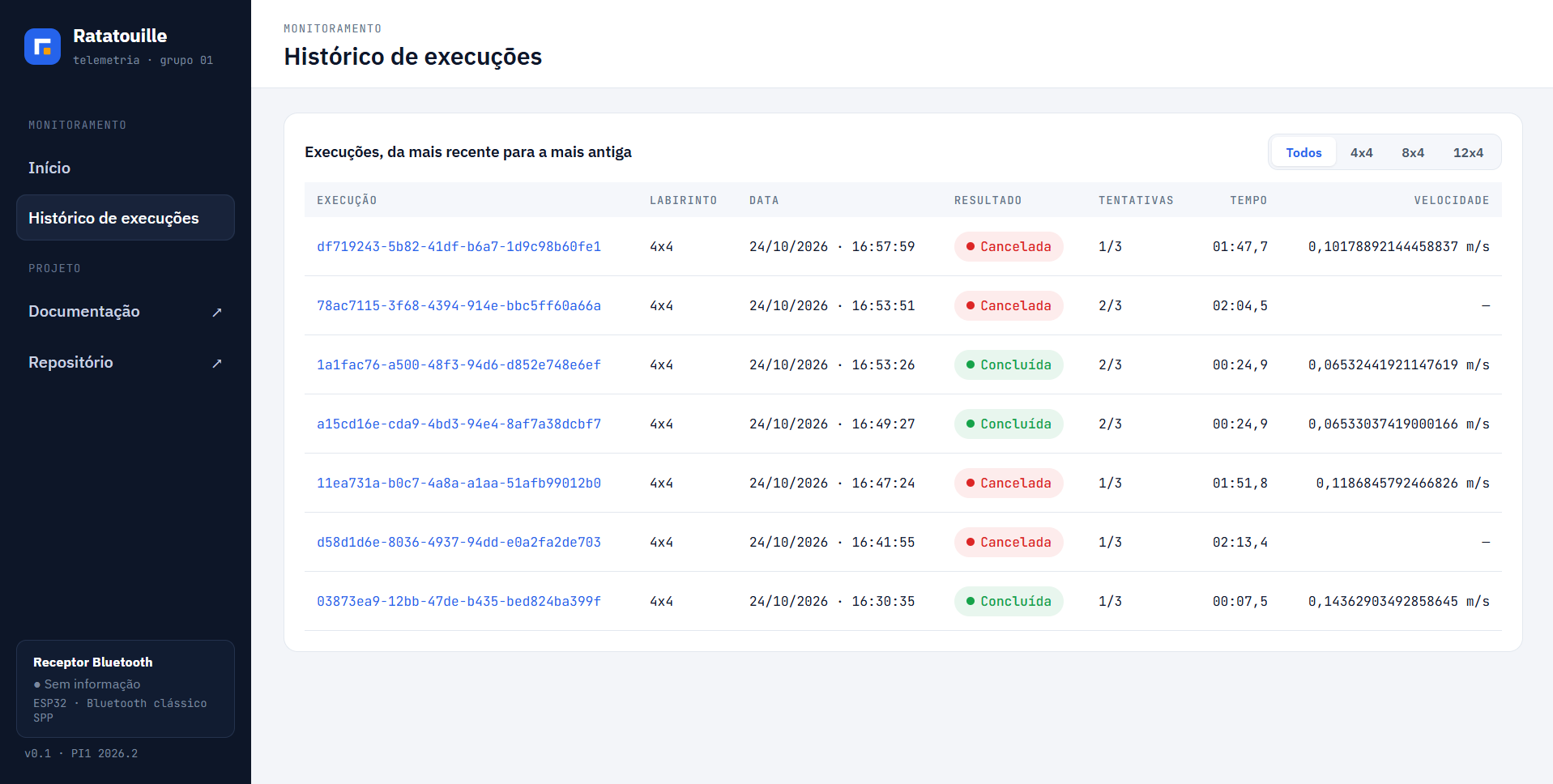Open execution d58d1d6e-8036-4937-94dd-e0a2fa2de703

point(459,542)
